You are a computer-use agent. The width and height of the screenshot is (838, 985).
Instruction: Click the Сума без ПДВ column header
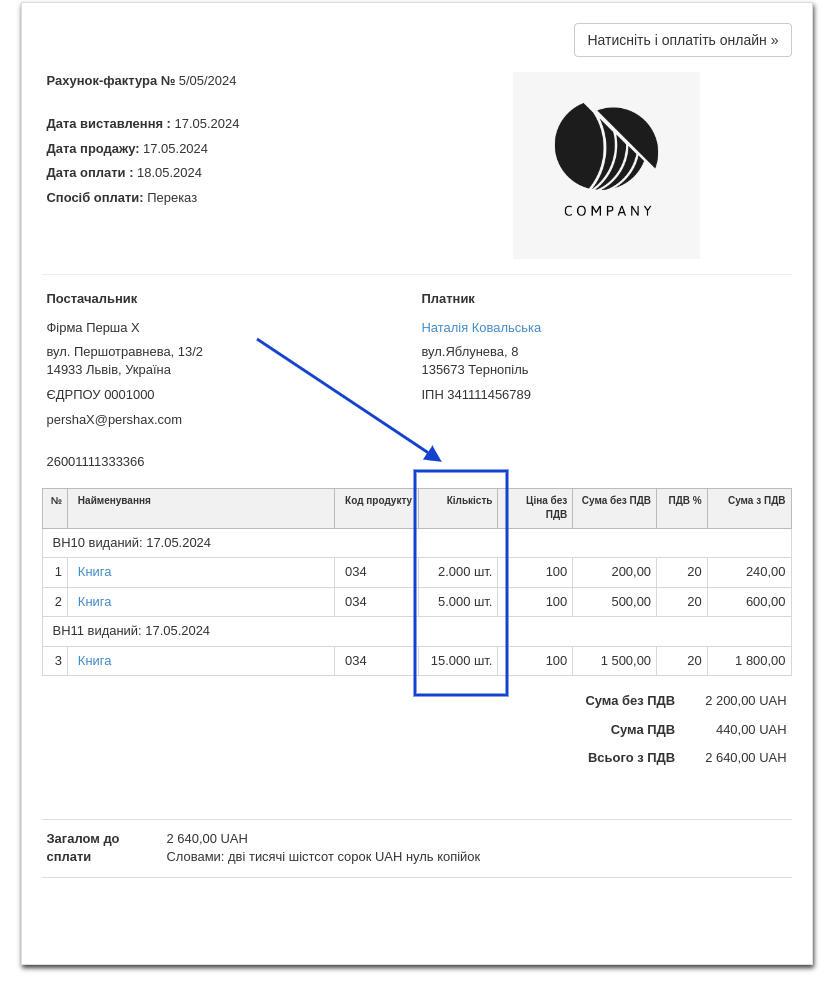615,501
